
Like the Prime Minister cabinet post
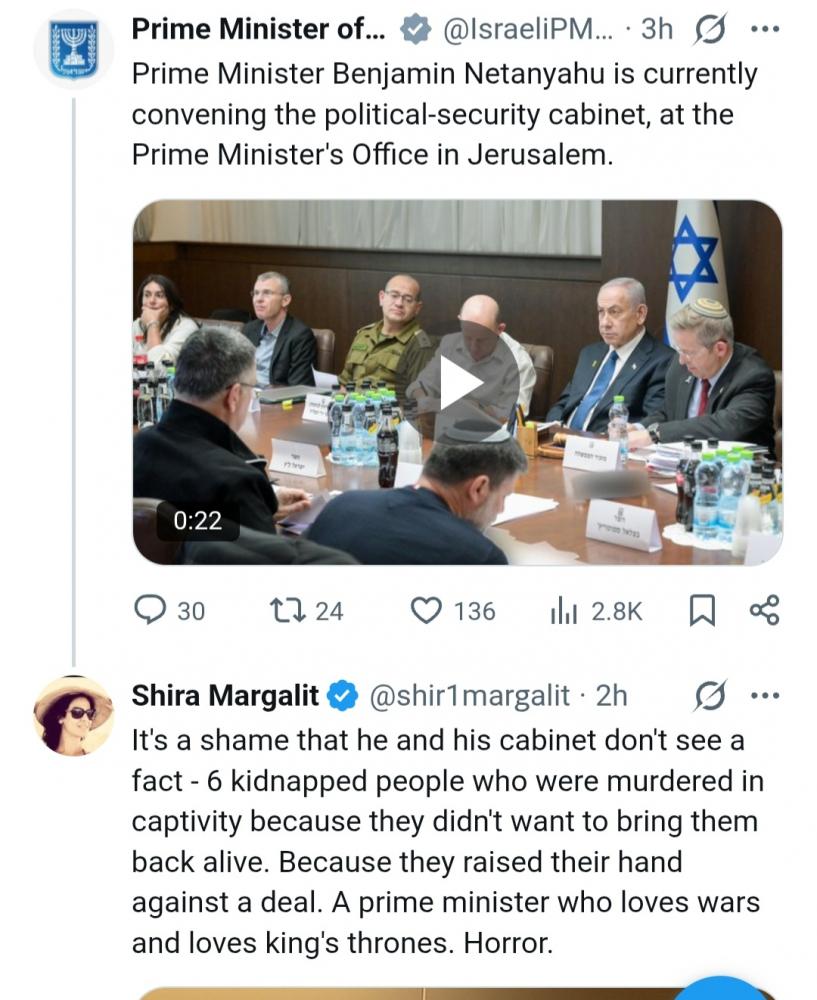[428, 610]
